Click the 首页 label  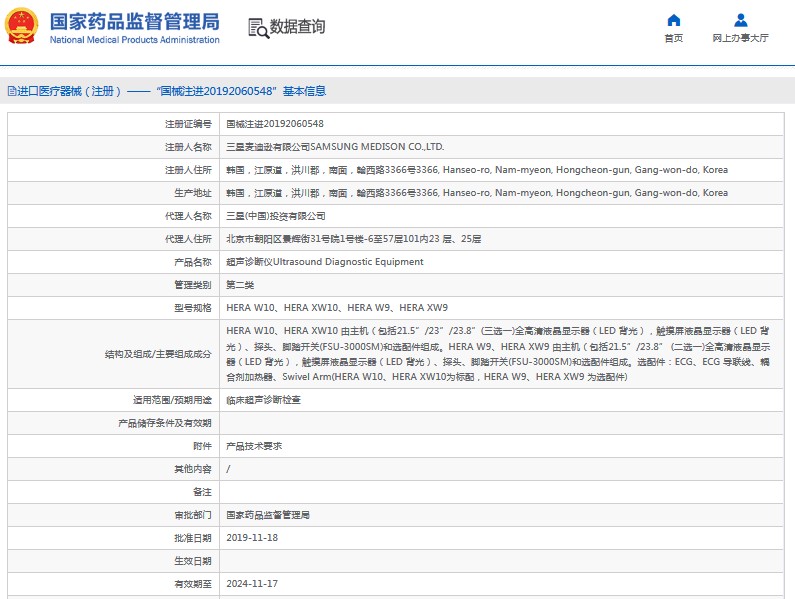tap(673, 38)
